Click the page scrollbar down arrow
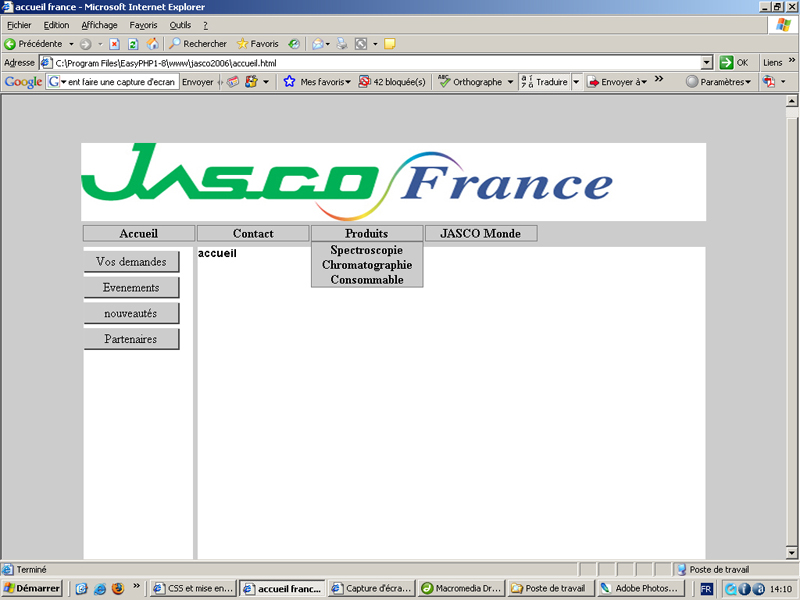The image size is (800, 600). [x=791, y=552]
